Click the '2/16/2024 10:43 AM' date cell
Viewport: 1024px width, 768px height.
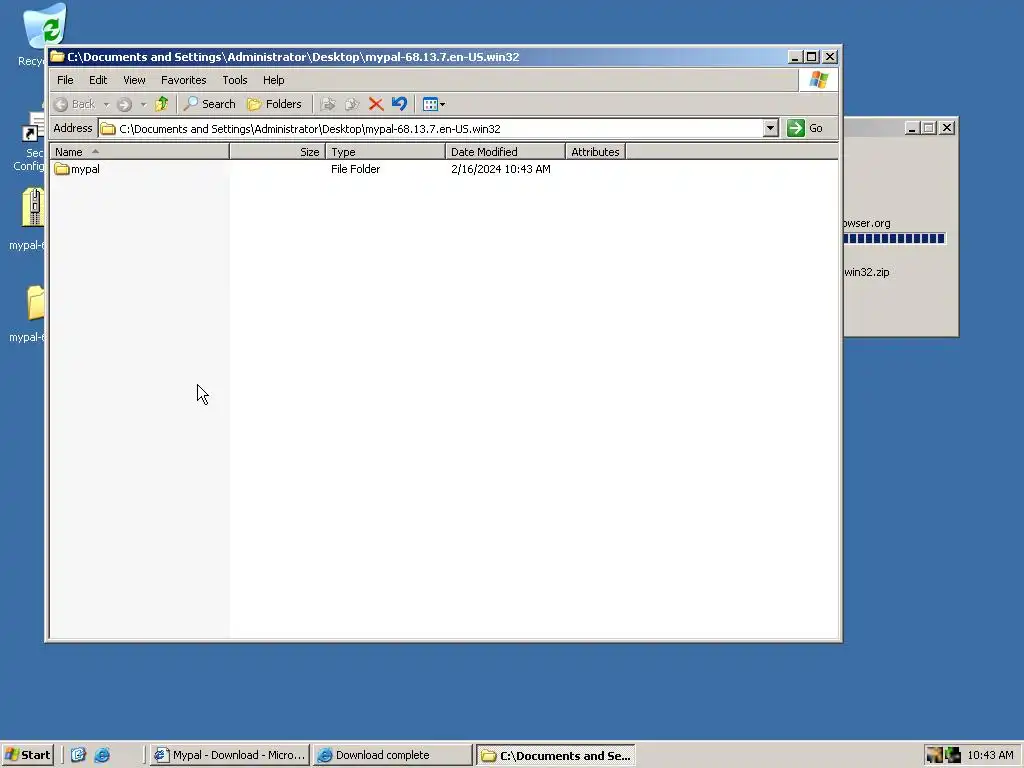(x=501, y=169)
